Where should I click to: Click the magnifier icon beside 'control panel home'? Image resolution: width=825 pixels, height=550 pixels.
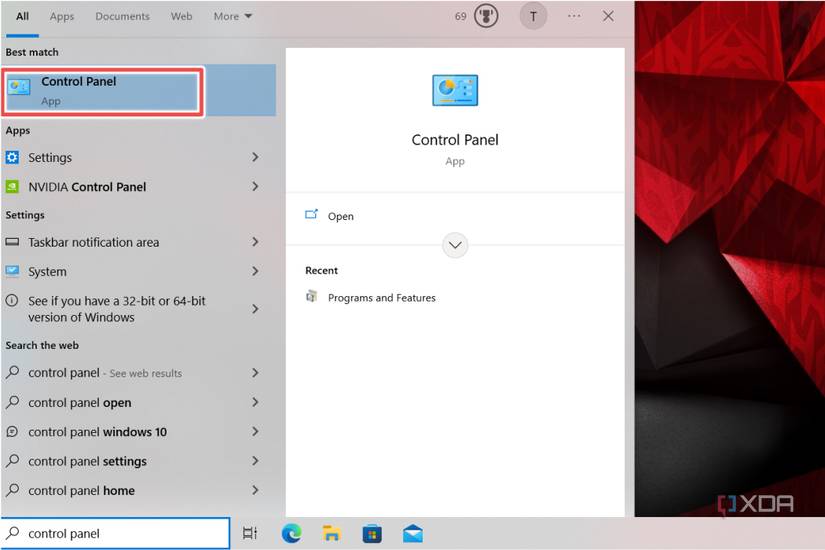pyautogui.click(x=12, y=490)
